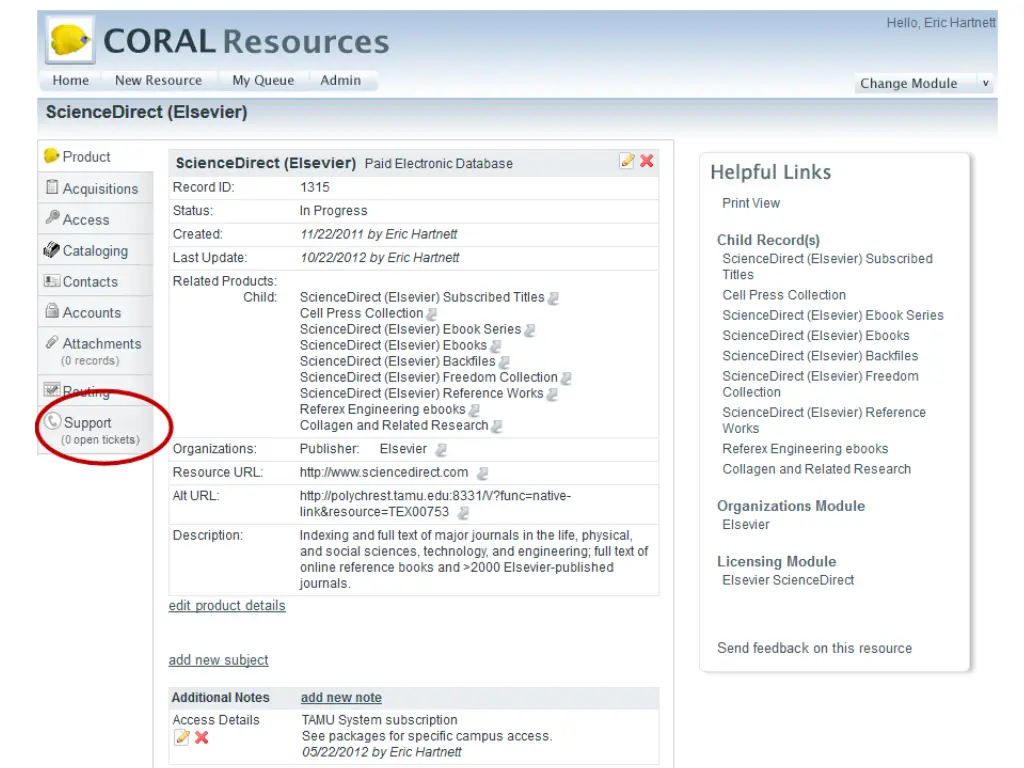Click the add new subject link
Image resolution: width=1024 pixels, height=768 pixels.
point(218,660)
